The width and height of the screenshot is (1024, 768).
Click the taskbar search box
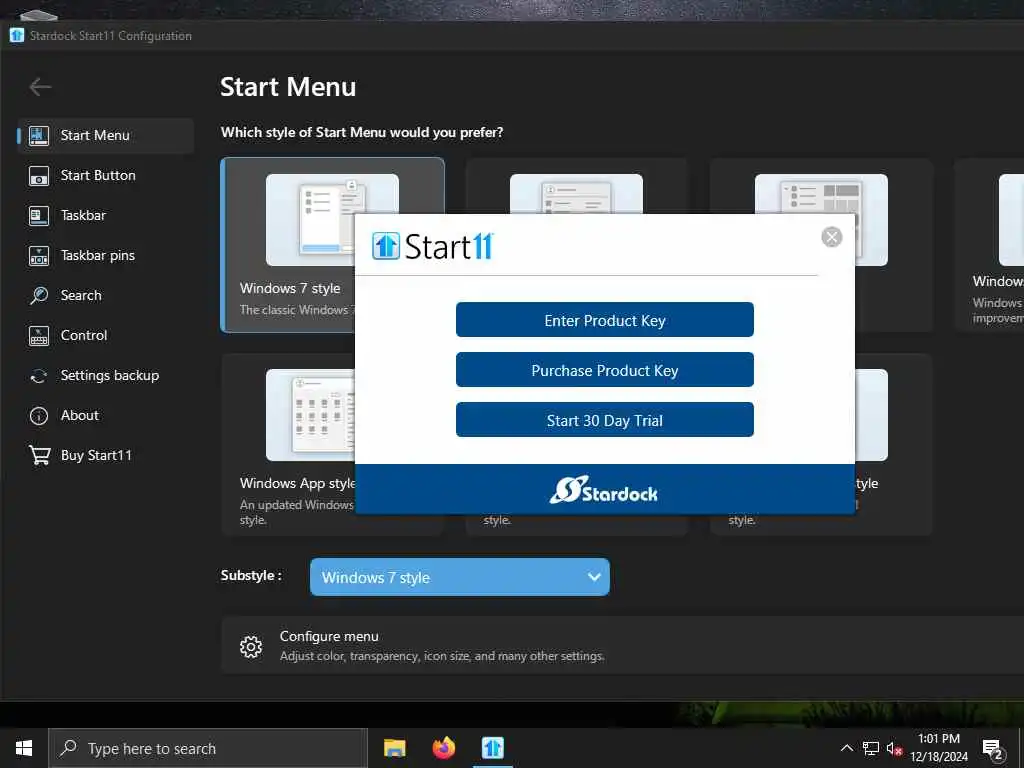click(x=208, y=748)
